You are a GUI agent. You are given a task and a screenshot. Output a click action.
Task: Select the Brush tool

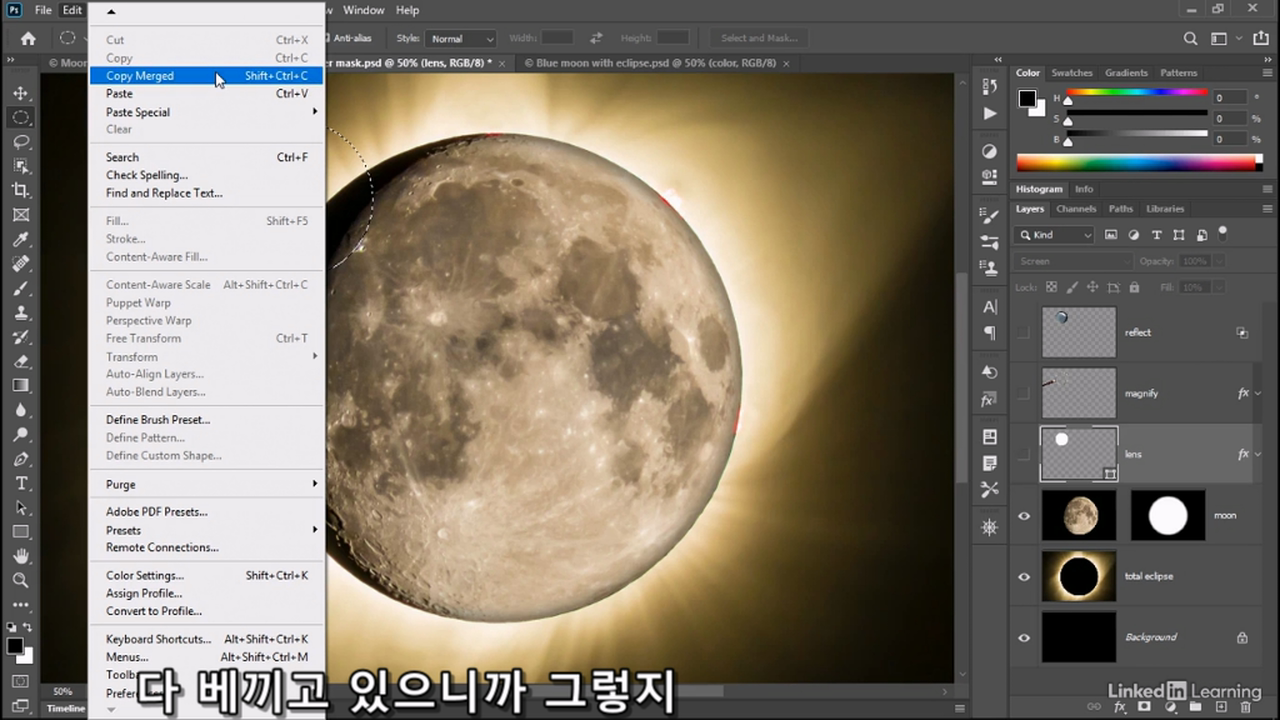click(21, 288)
